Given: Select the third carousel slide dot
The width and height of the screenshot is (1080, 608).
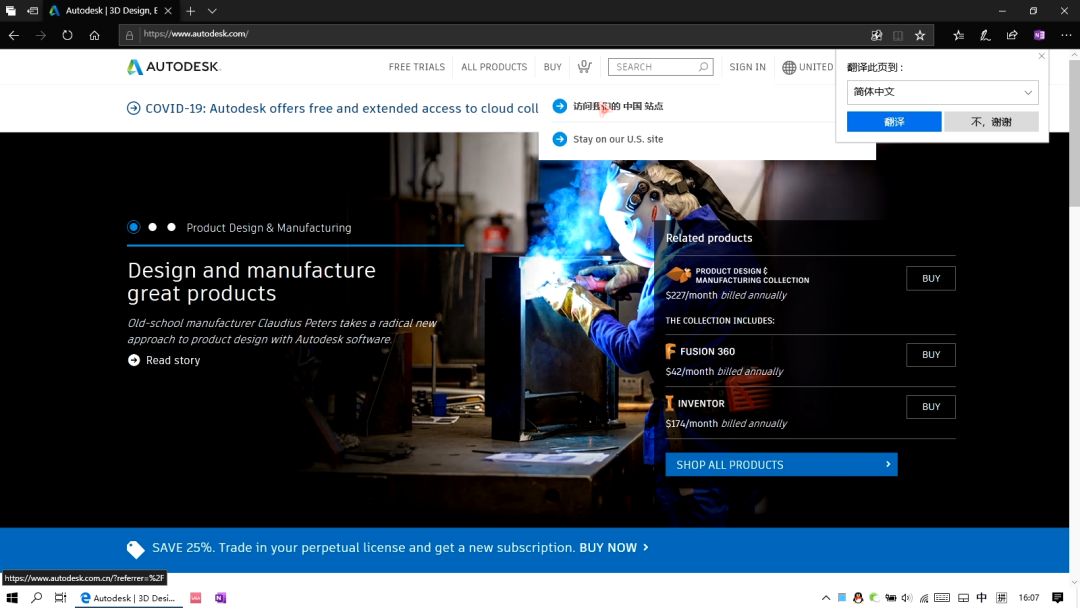Looking at the screenshot, I should [x=172, y=227].
